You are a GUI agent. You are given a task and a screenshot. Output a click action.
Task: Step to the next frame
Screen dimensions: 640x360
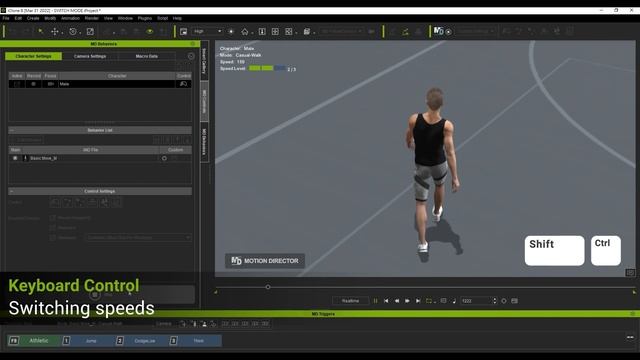(407, 301)
